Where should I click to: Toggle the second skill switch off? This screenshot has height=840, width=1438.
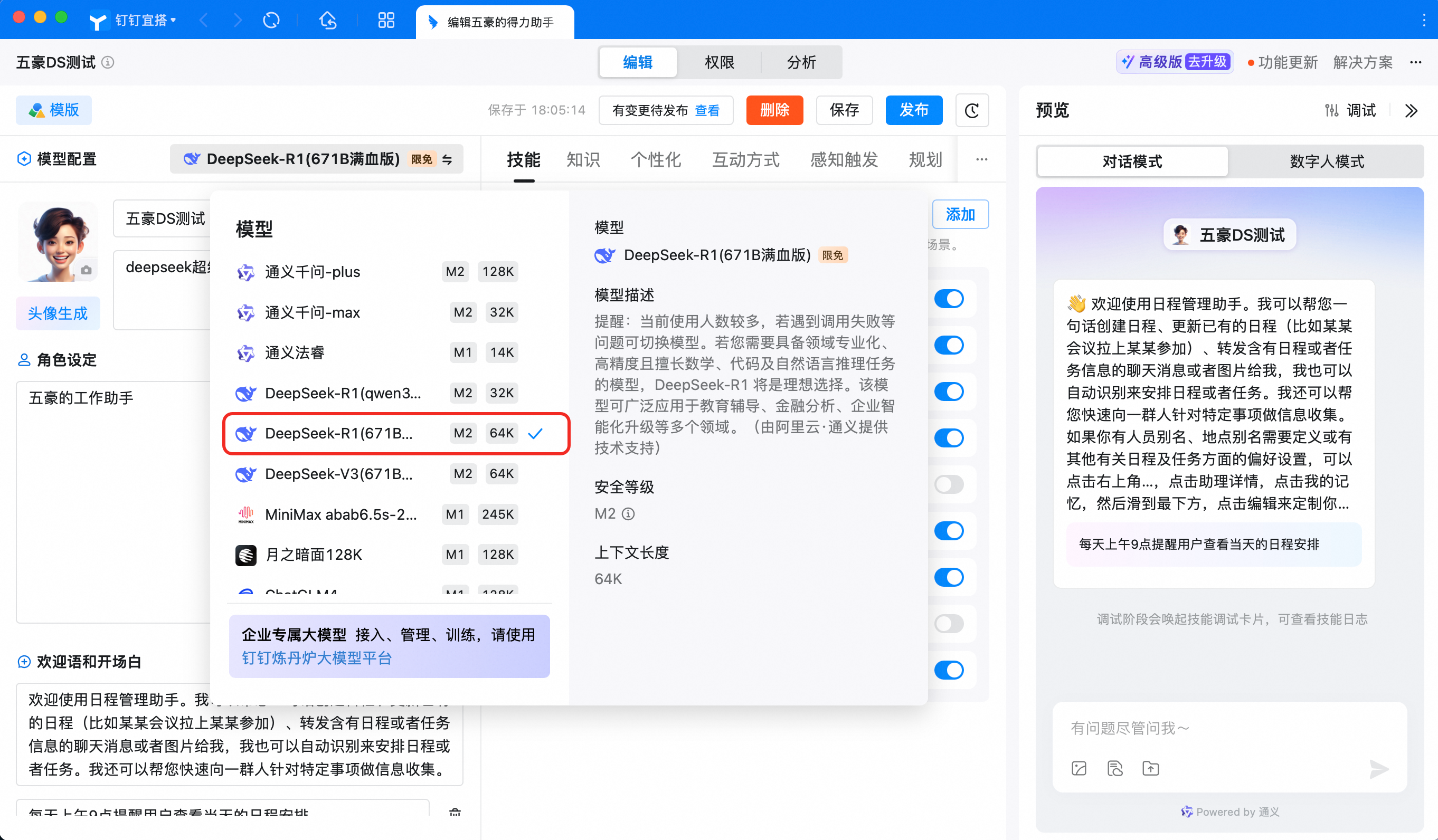click(x=950, y=345)
